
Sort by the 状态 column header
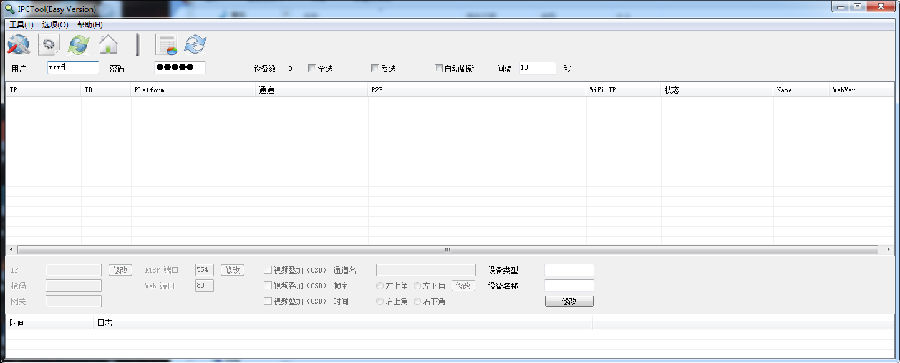717,90
